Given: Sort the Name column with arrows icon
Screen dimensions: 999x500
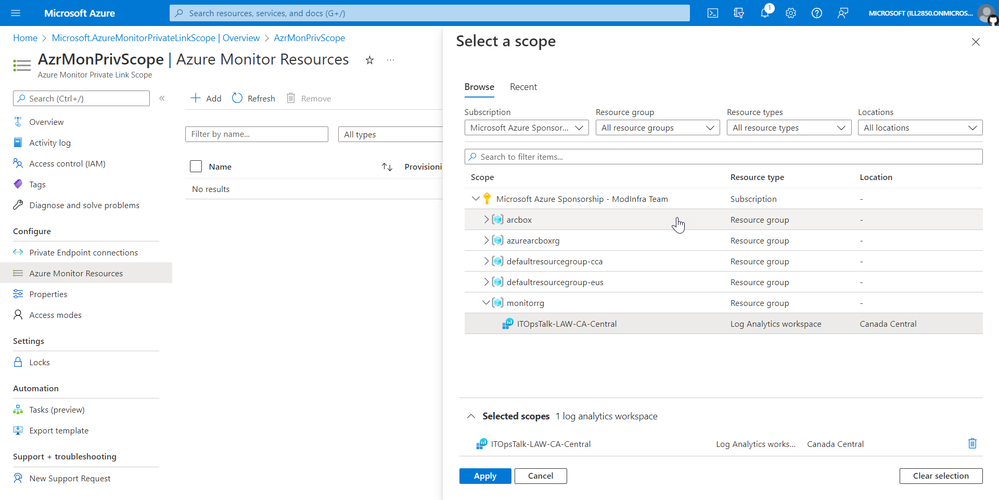Looking at the screenshot, I should click(x=387, y=167).
